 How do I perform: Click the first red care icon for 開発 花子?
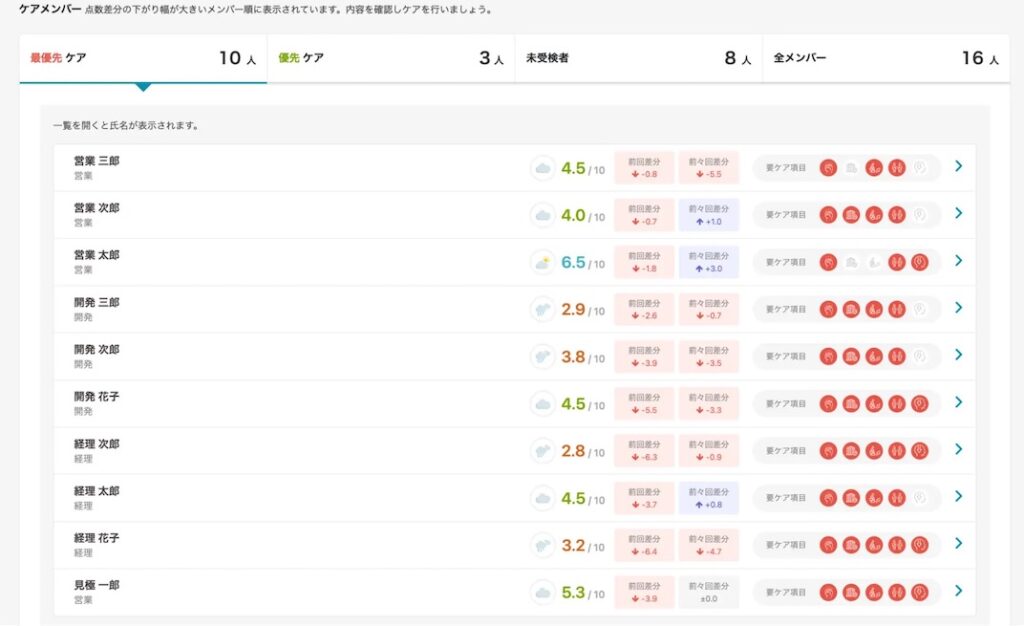828,404
